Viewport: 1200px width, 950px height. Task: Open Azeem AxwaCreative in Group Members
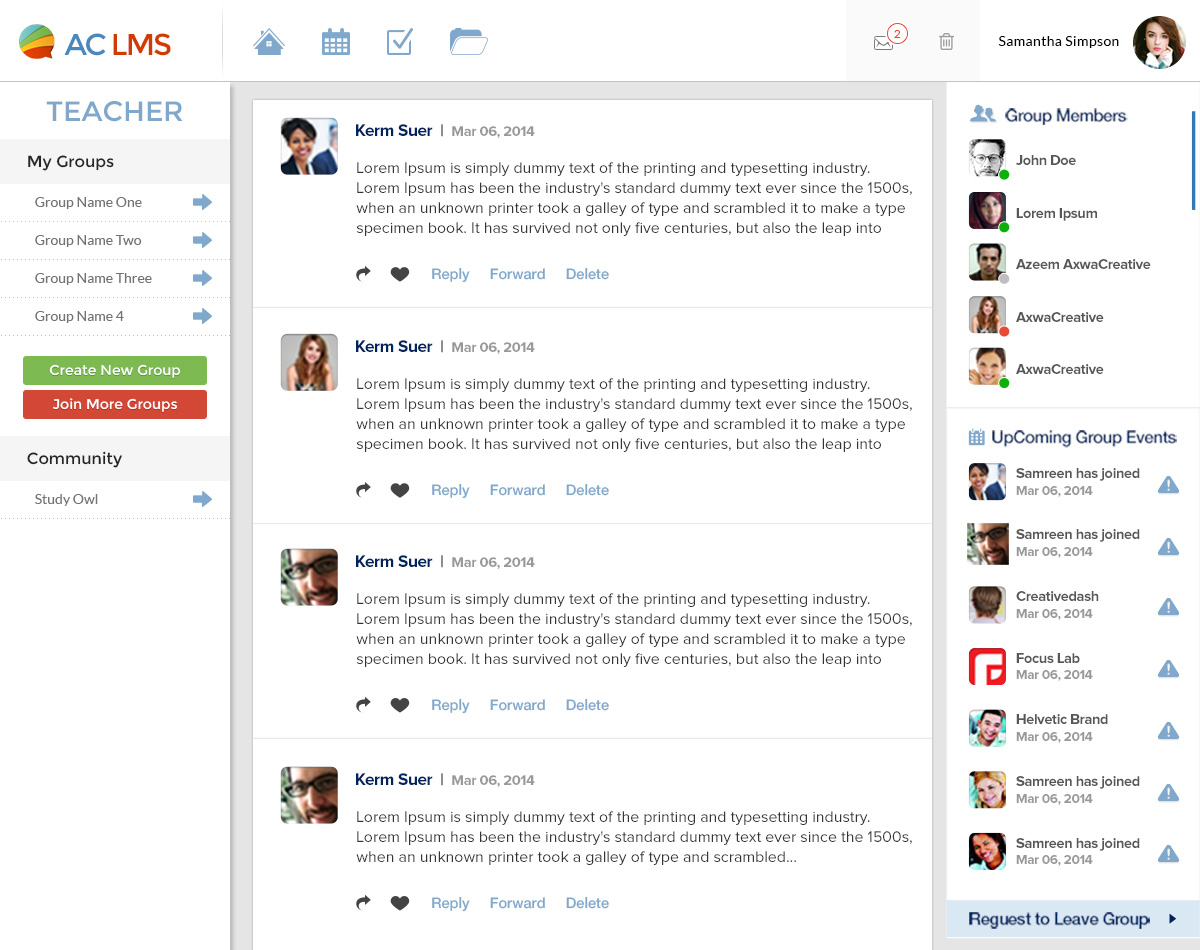pos(1083,264)
